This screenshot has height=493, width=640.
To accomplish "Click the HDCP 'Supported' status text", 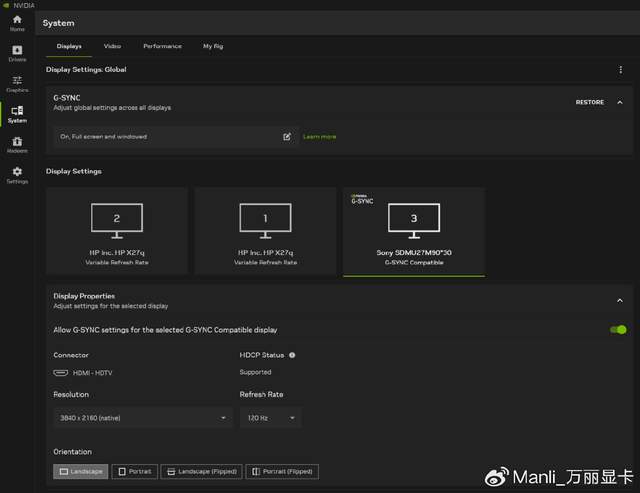I will tap(256, 372).
